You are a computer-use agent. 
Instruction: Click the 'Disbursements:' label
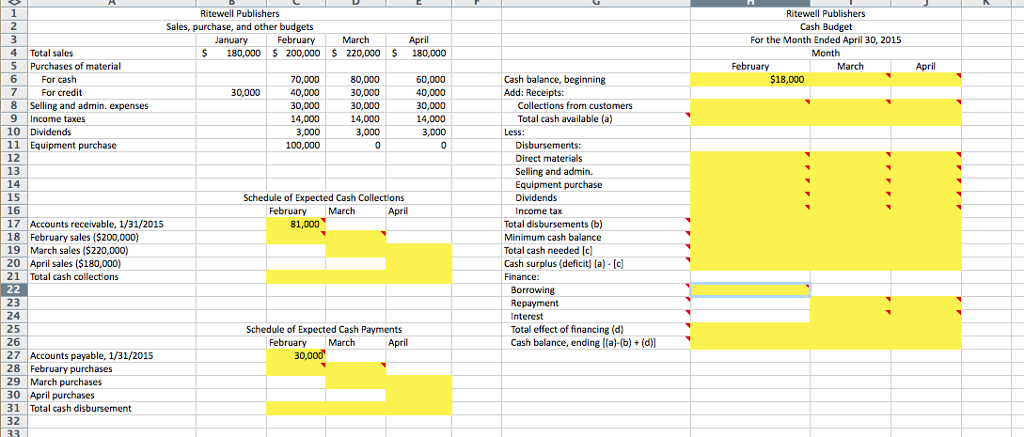[x=548, y=145]
